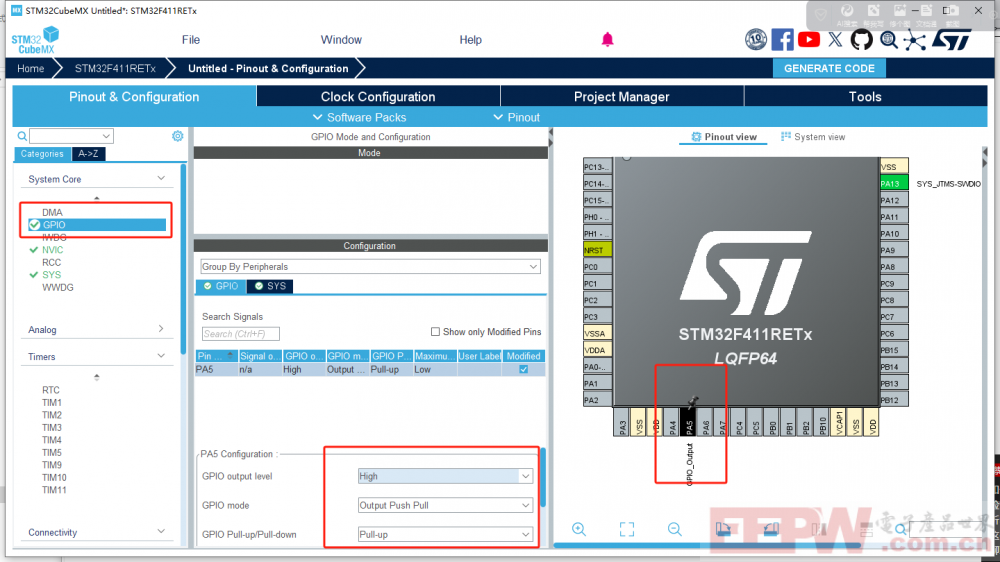Open the X (Twitter) icon link
1000x562 pixels.
coord(835,40)
